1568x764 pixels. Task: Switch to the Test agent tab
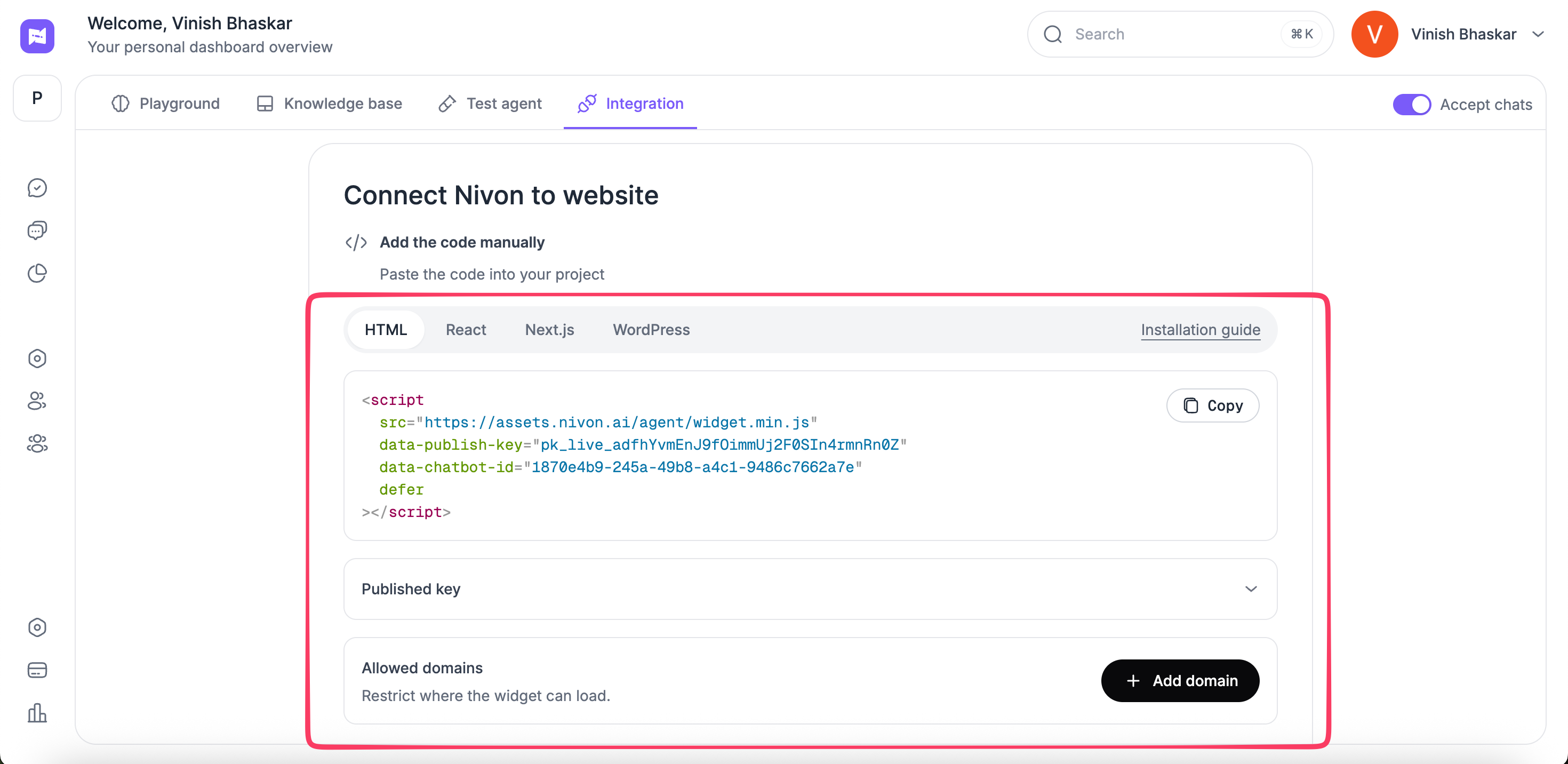point(490,104)
